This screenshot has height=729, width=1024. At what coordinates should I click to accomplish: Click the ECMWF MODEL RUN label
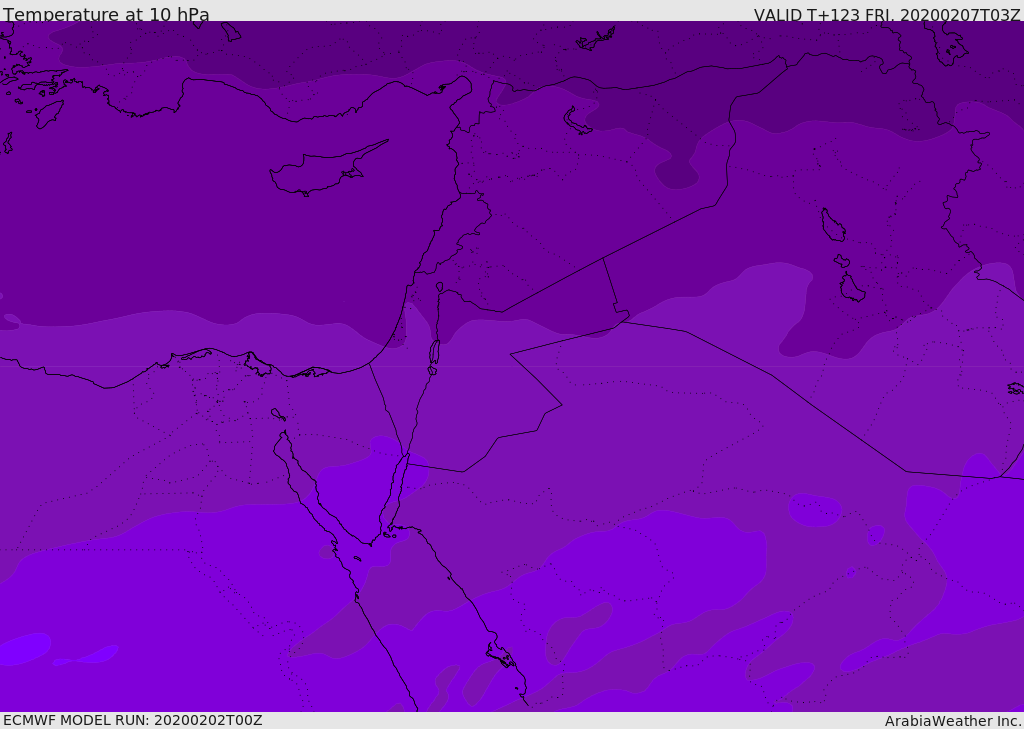pos(132,720)
